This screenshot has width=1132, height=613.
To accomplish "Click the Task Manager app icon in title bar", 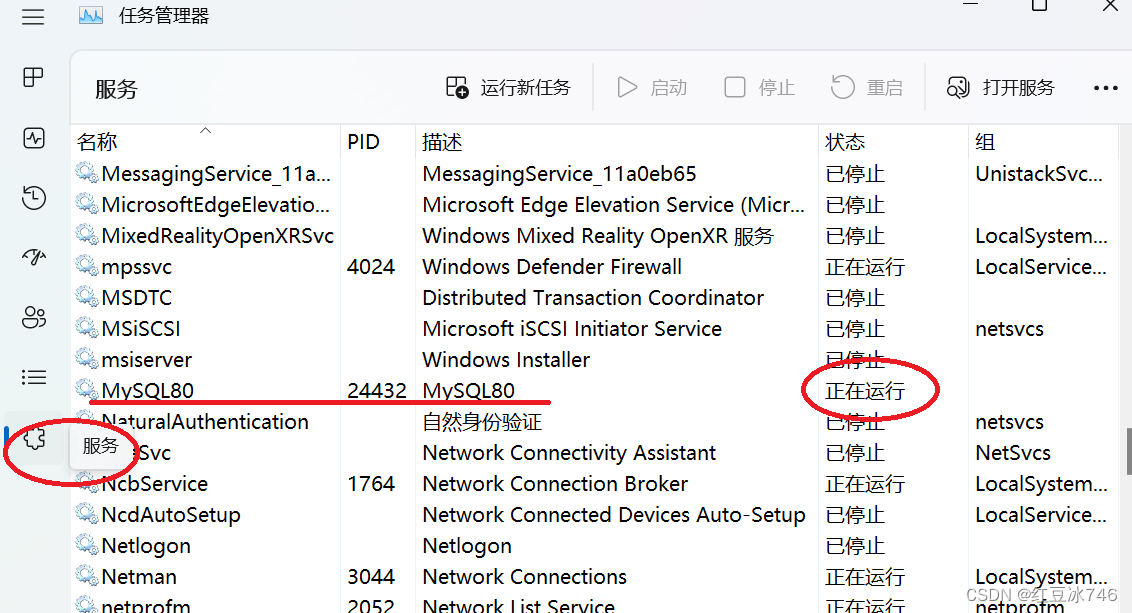I will 91,16.
